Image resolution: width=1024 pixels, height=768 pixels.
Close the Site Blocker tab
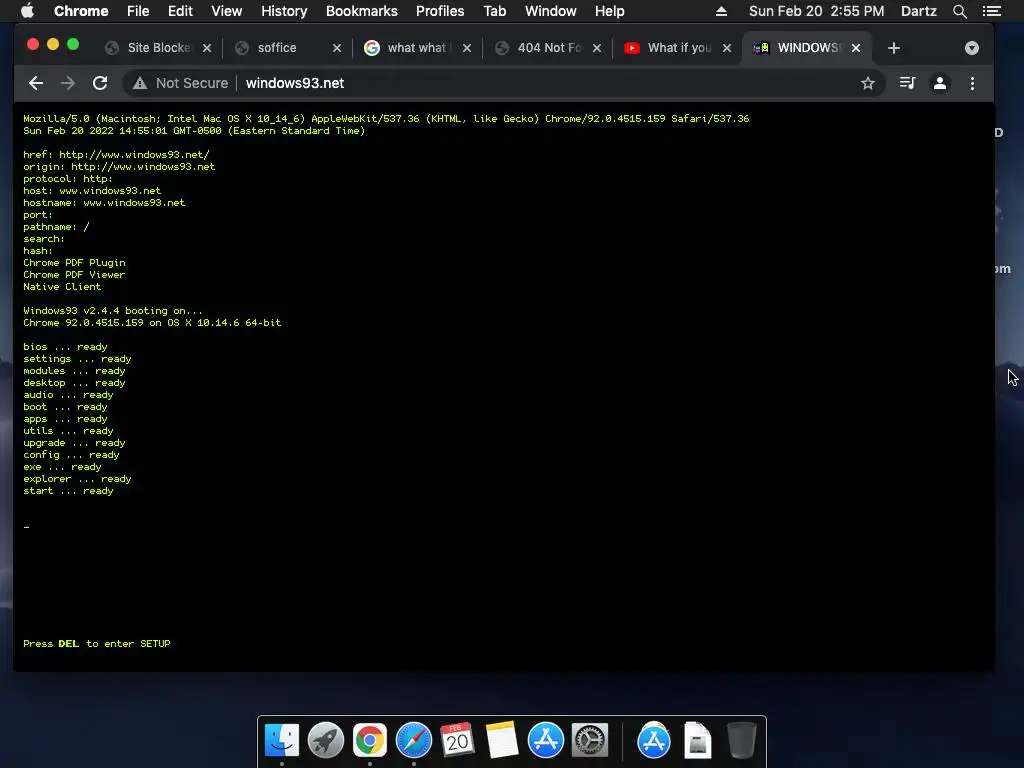tap(207, 48)
